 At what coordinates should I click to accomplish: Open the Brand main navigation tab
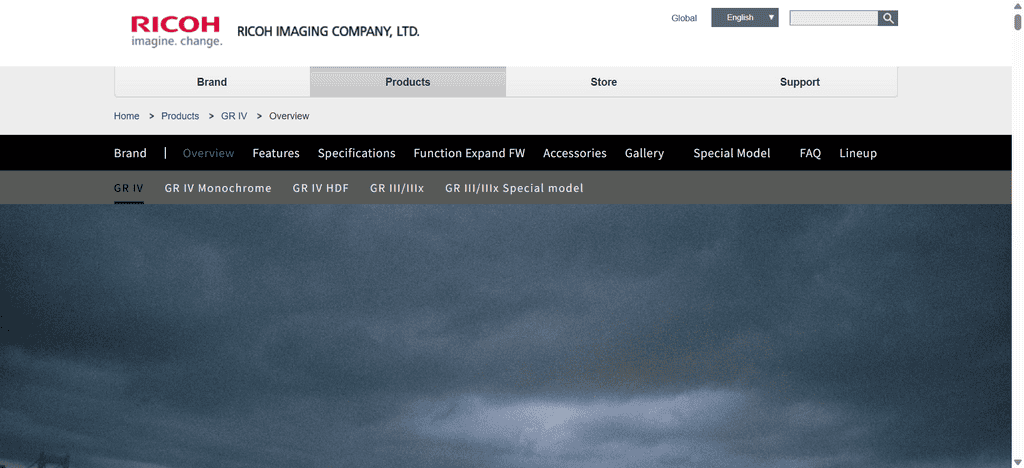(x=212, y=82)
